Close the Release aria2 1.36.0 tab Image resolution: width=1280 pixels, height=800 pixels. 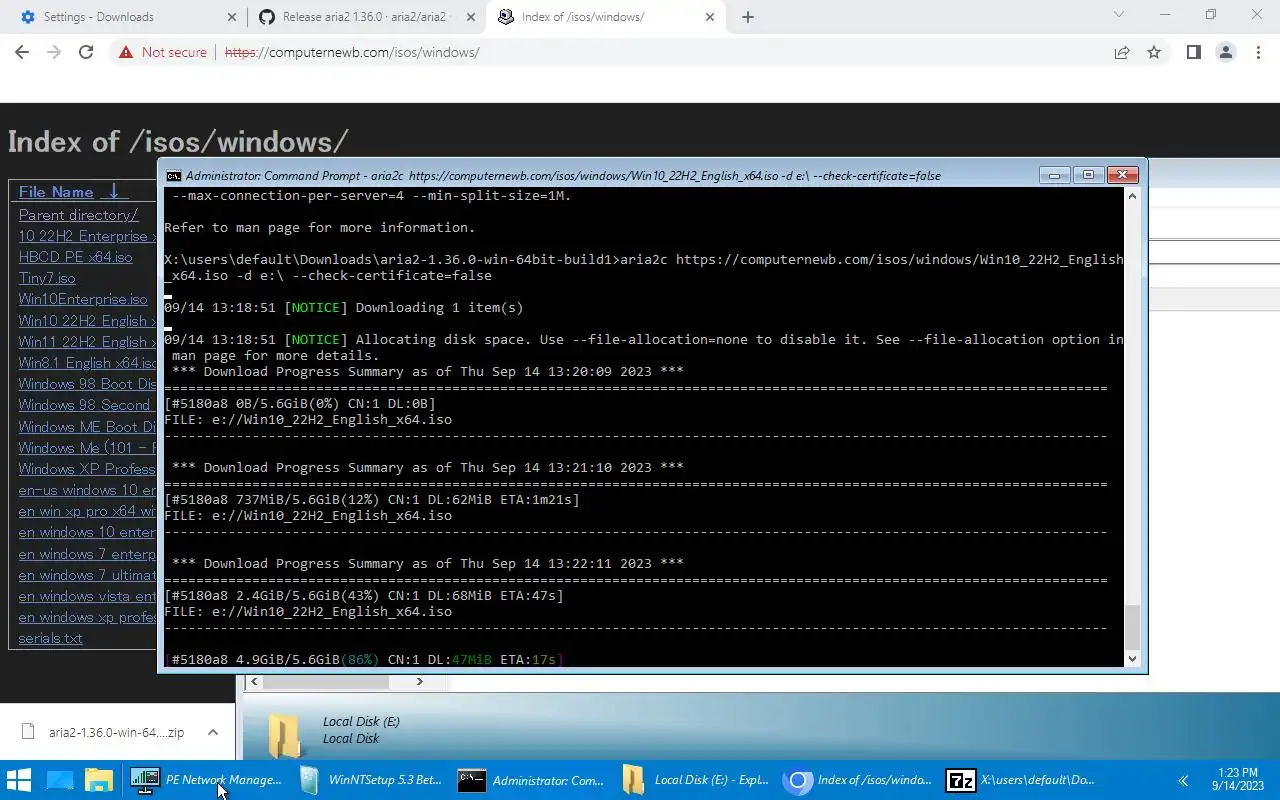(471, 17)
